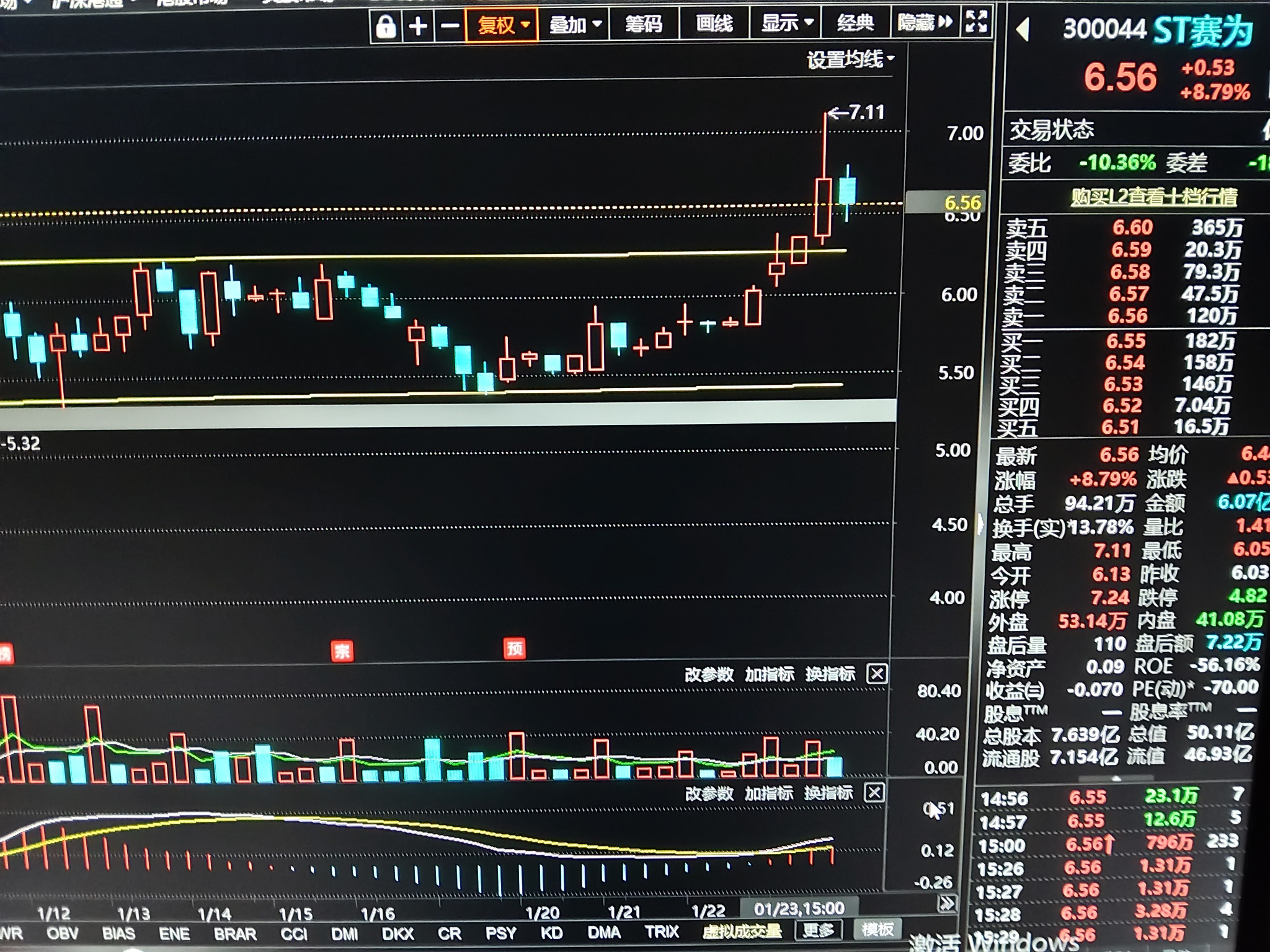1270x952 pixels.
Task: Click 换指标 in the volume panel
Action: pyautogui.click(x=830, y=674)
